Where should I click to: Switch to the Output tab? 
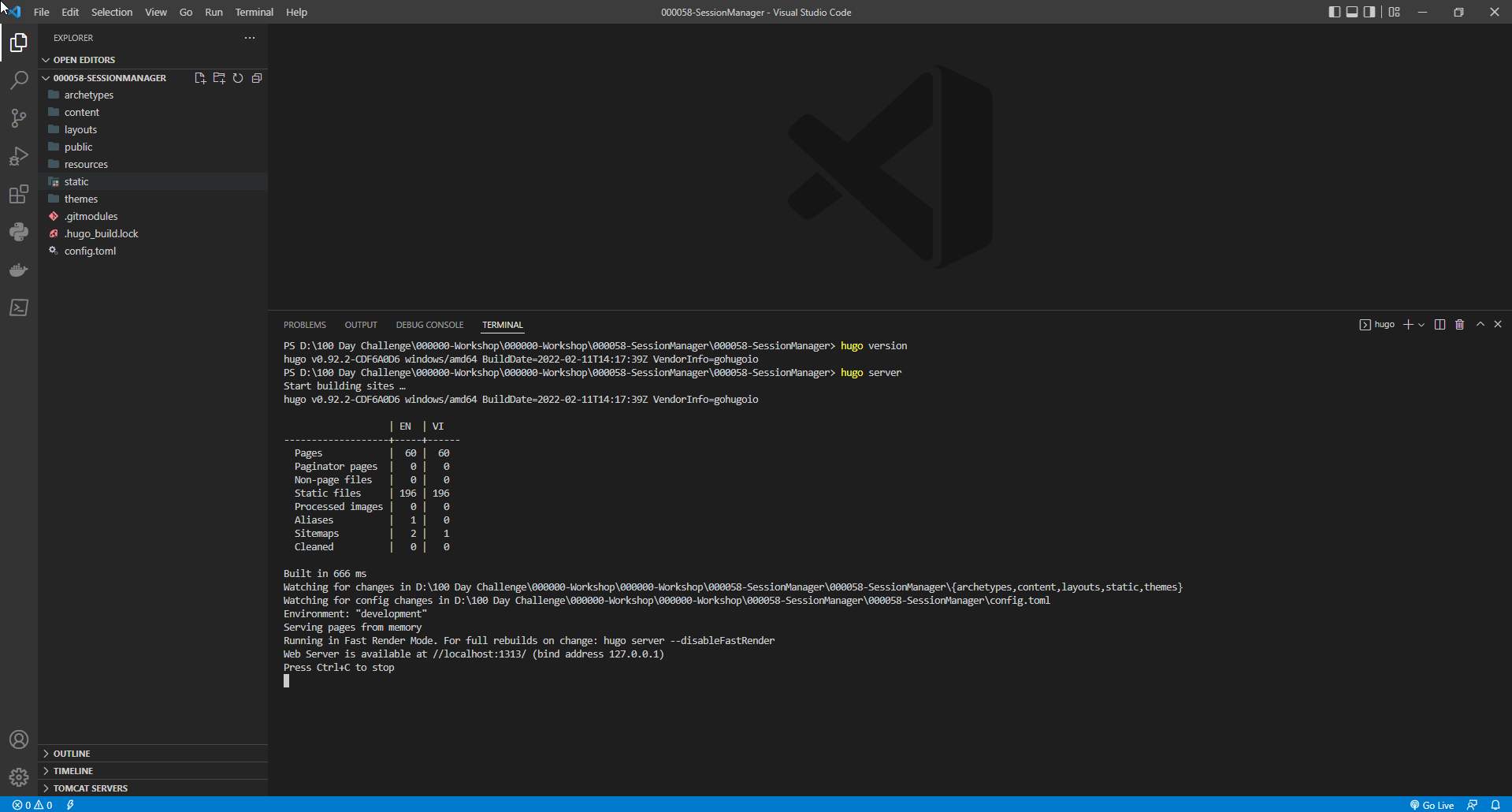[361, 325]
